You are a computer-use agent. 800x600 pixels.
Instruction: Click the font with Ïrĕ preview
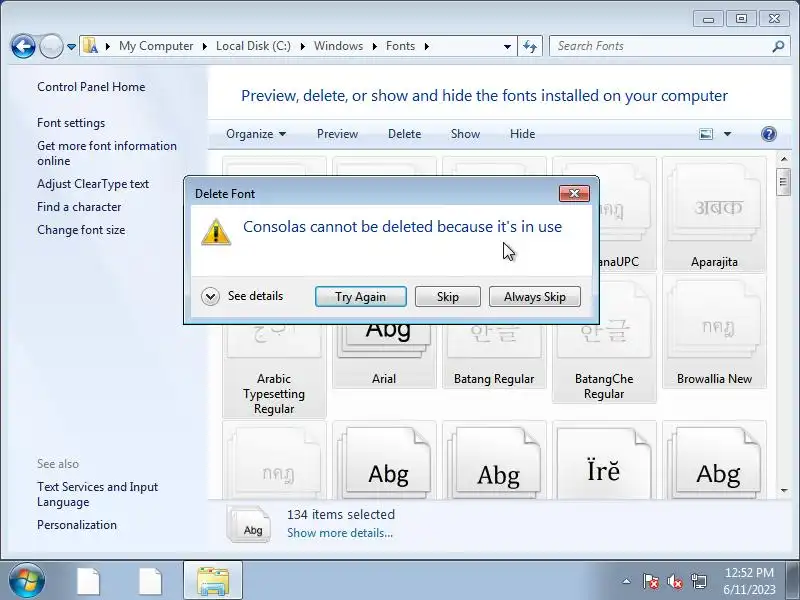point(604,461)
